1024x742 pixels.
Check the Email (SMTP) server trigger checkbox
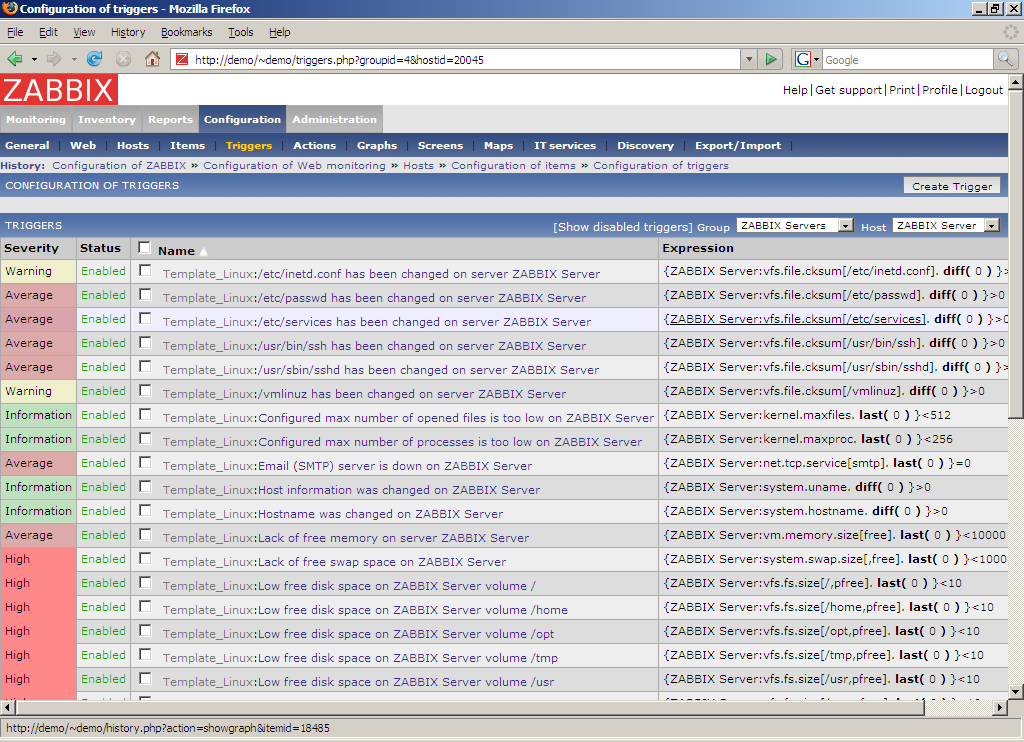tap(145, 462)
